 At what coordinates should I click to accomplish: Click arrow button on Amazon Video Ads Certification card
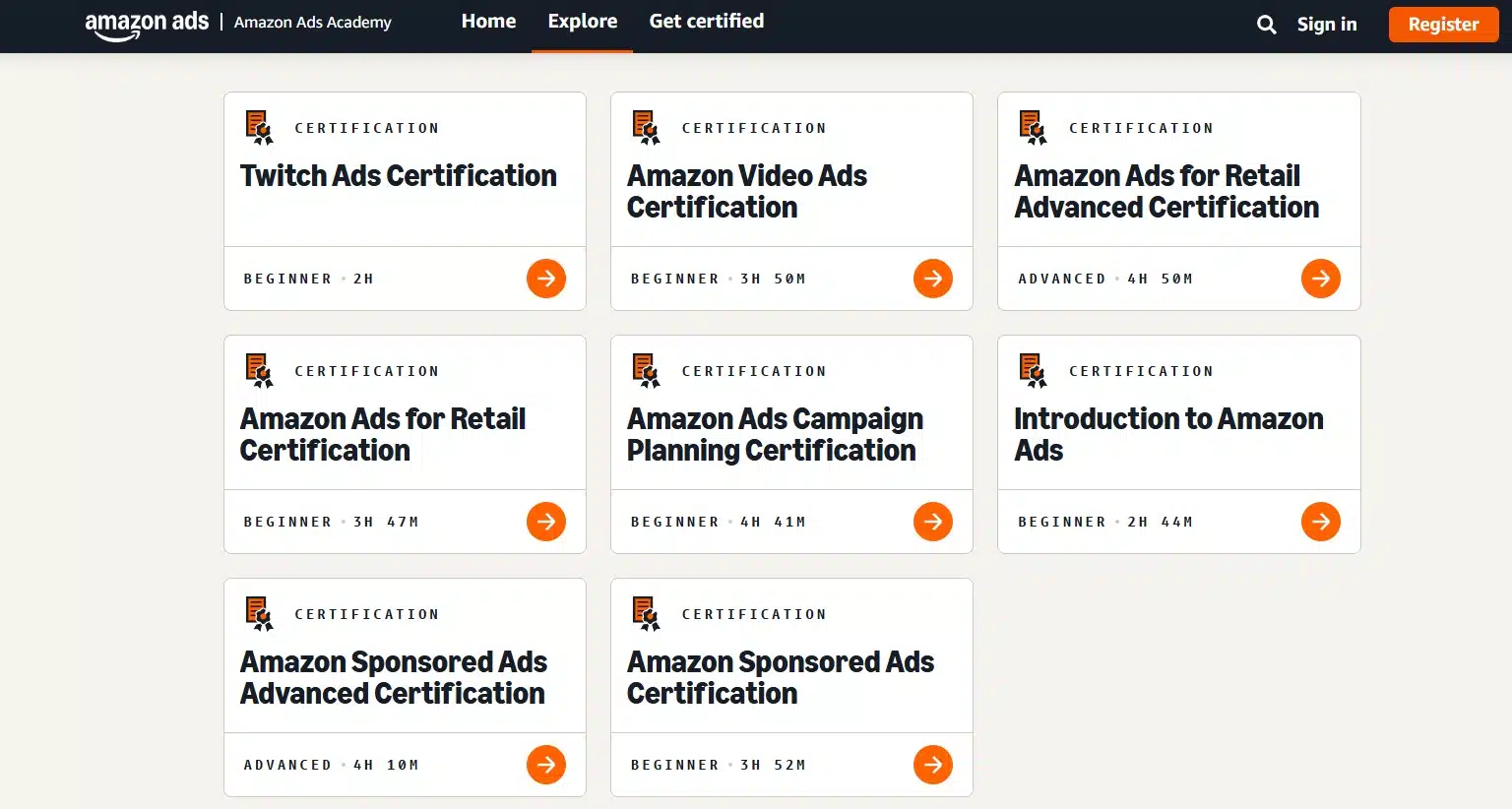pos(933,279)
